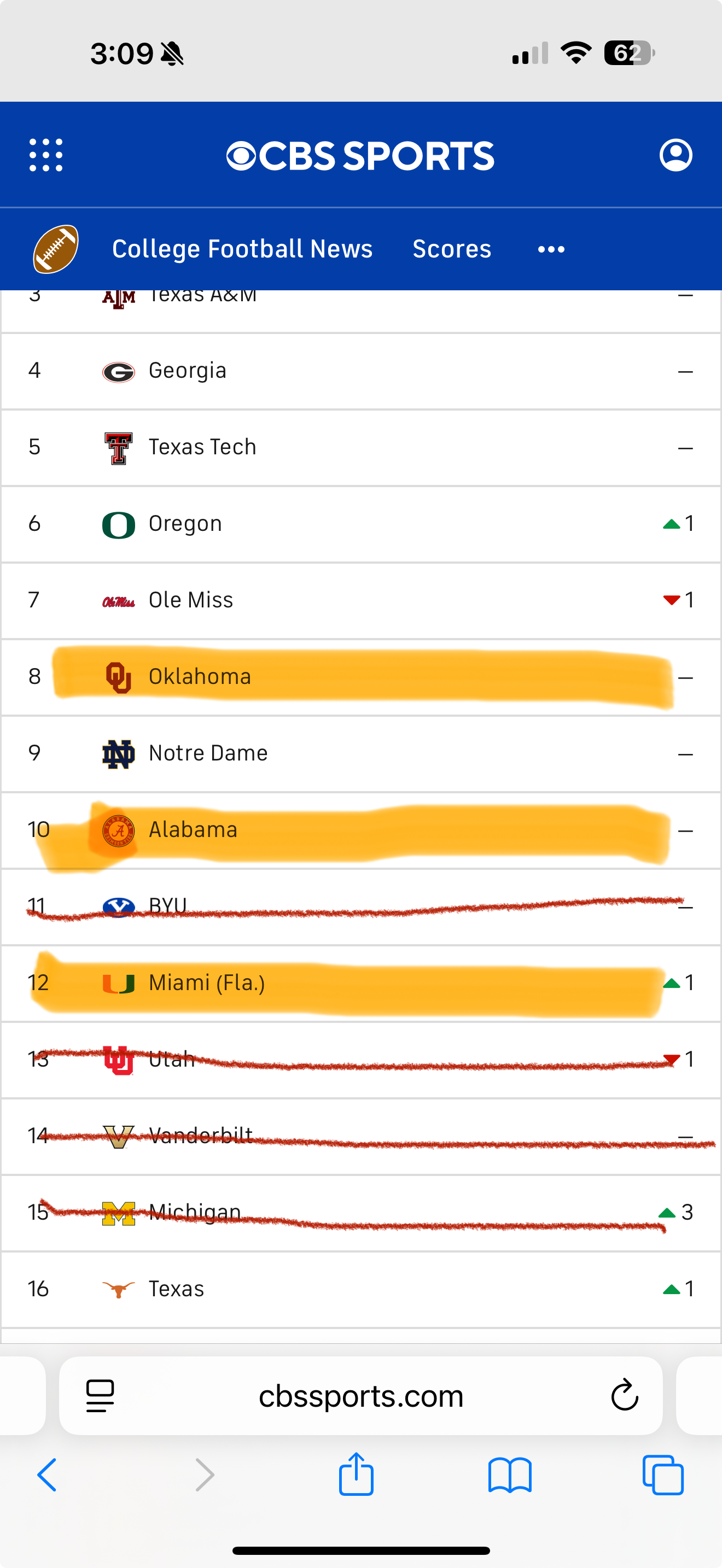722x1568 pixels.
Task: Open the College Football News section
Action: coord(242,249)
